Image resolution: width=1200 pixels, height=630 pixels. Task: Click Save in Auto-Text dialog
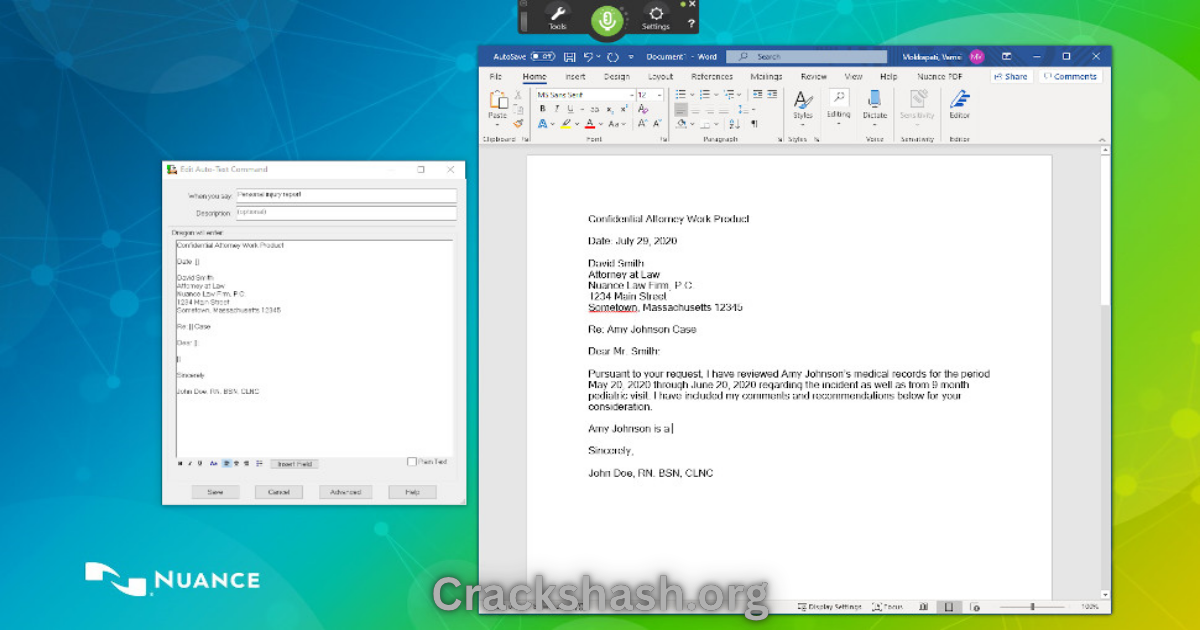(215, 492)
